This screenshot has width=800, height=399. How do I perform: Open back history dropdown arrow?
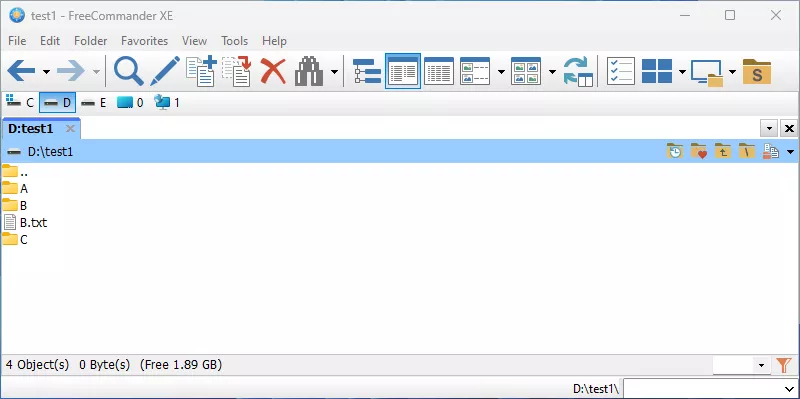tap(46, 72)
